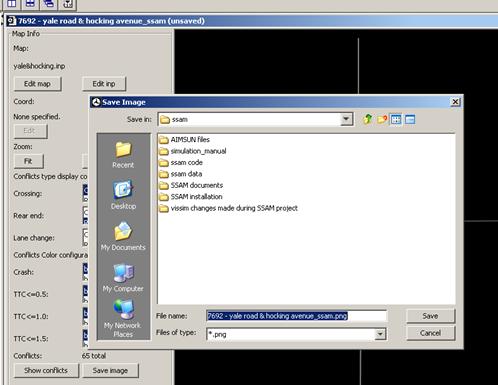Click the Edit inp button
The height and width of the screenshot is (385, 498).
pos(104,84)
